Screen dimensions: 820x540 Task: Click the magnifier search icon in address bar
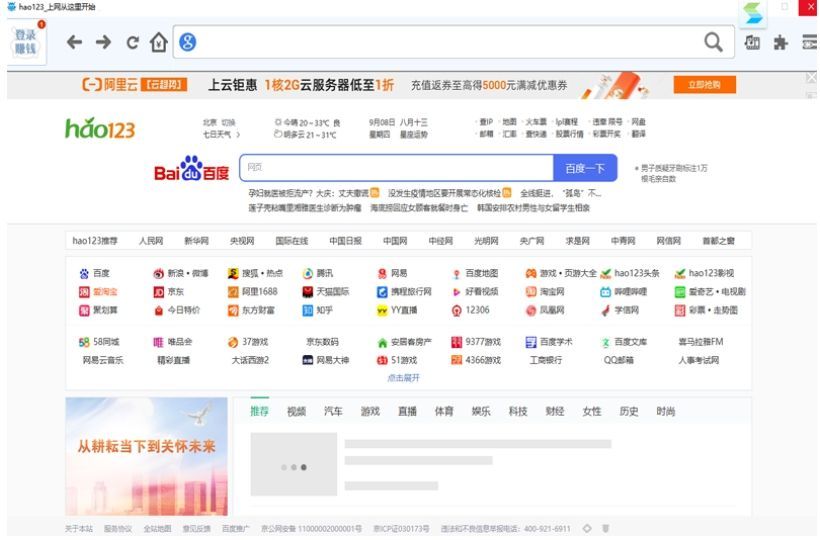pyautogui.click(x=713, y=42)
